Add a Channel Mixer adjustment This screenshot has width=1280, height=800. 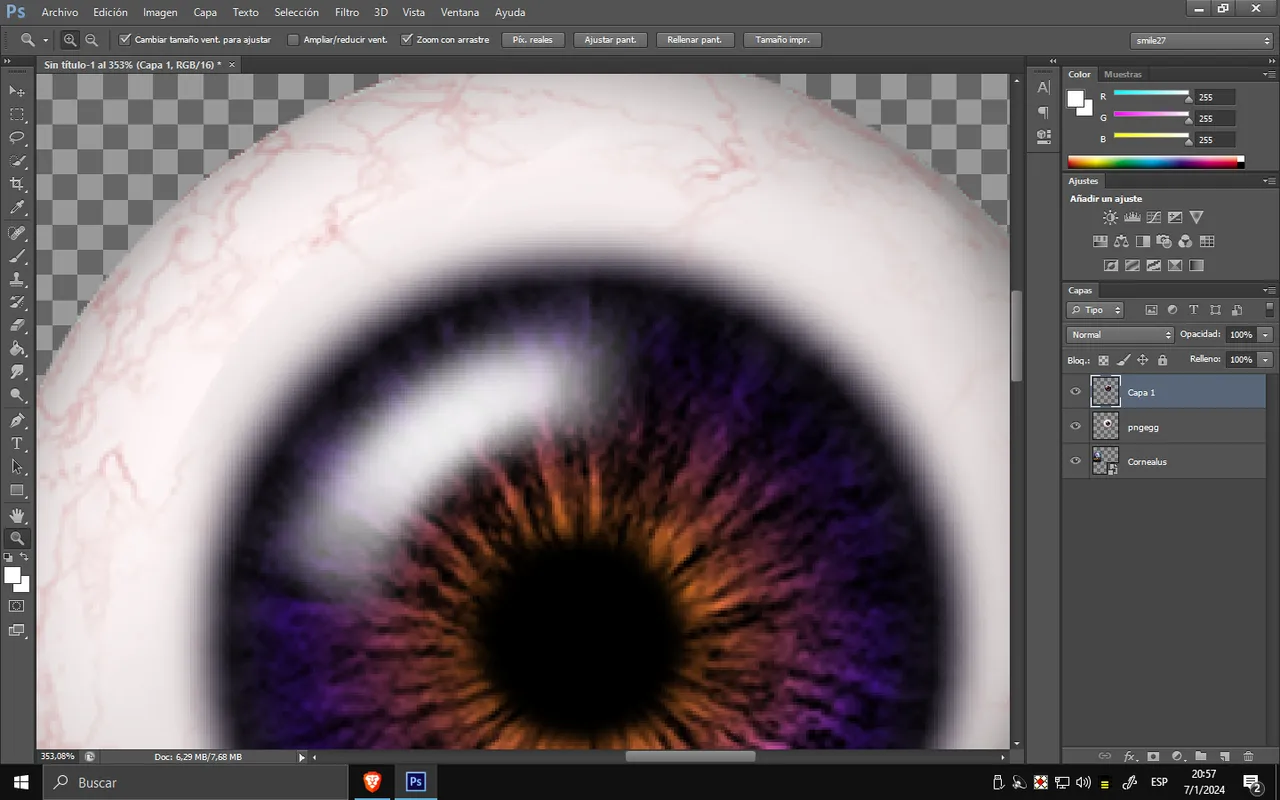1185,241
